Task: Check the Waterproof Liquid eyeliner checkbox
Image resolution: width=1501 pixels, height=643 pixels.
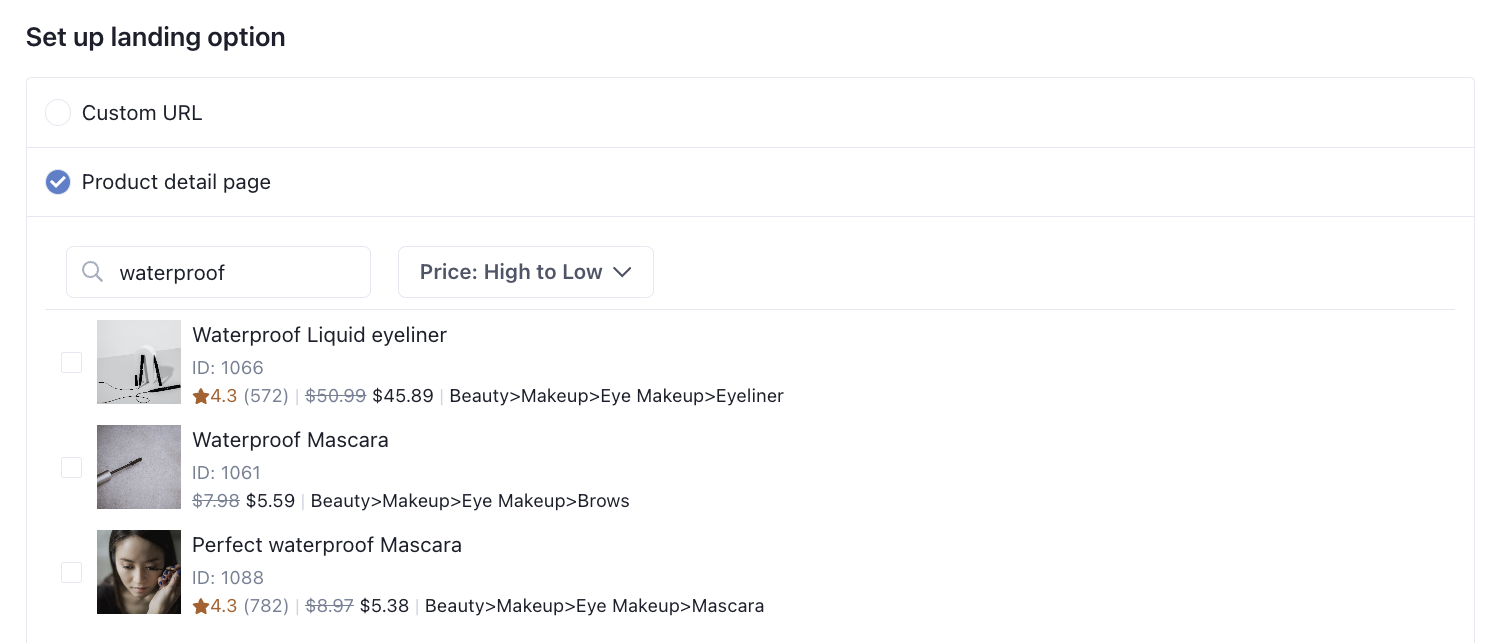Action: click(x=71, y=362)
